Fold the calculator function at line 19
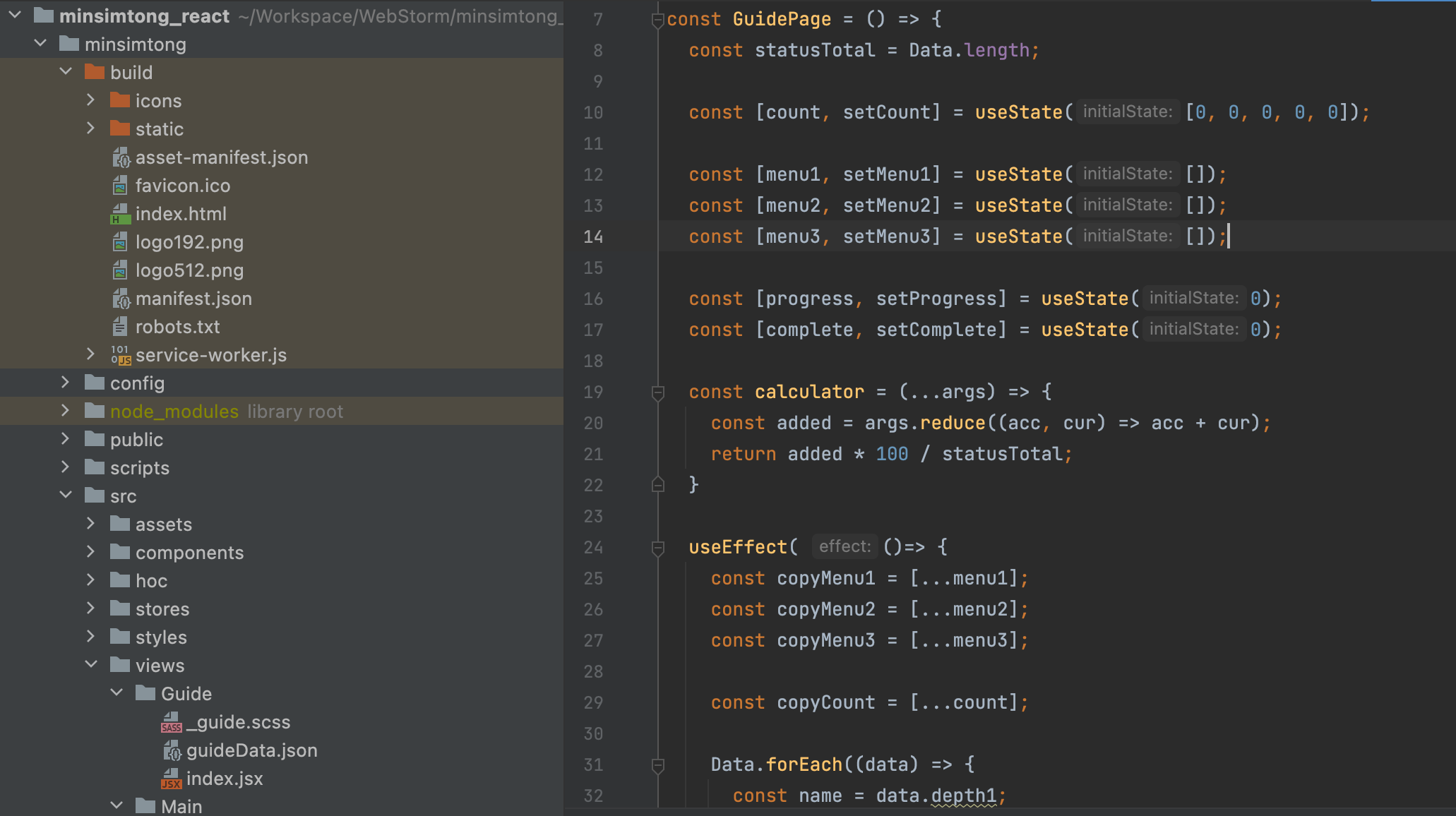The height and width of the screenshot is (816, 1456). pos(657,392)
